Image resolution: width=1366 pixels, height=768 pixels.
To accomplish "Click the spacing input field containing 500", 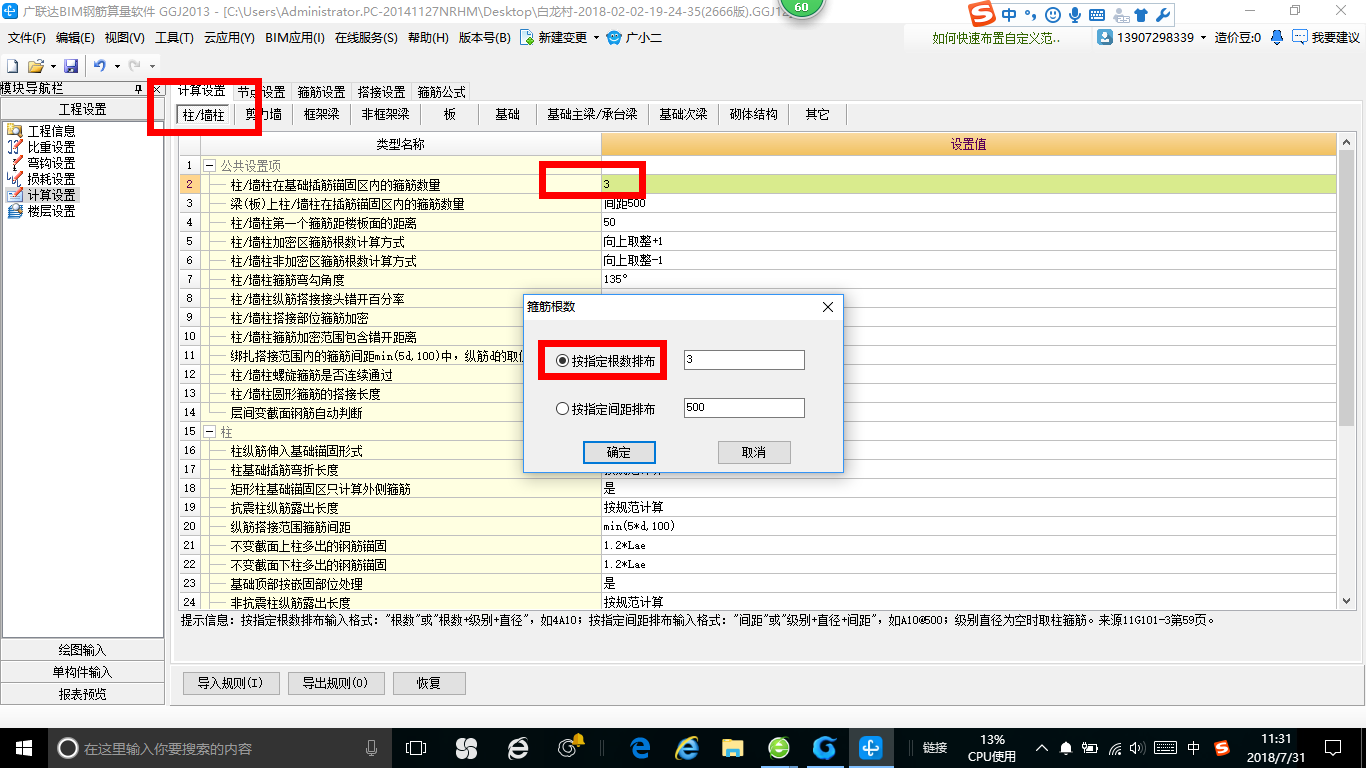I will [x=744, y=408].
